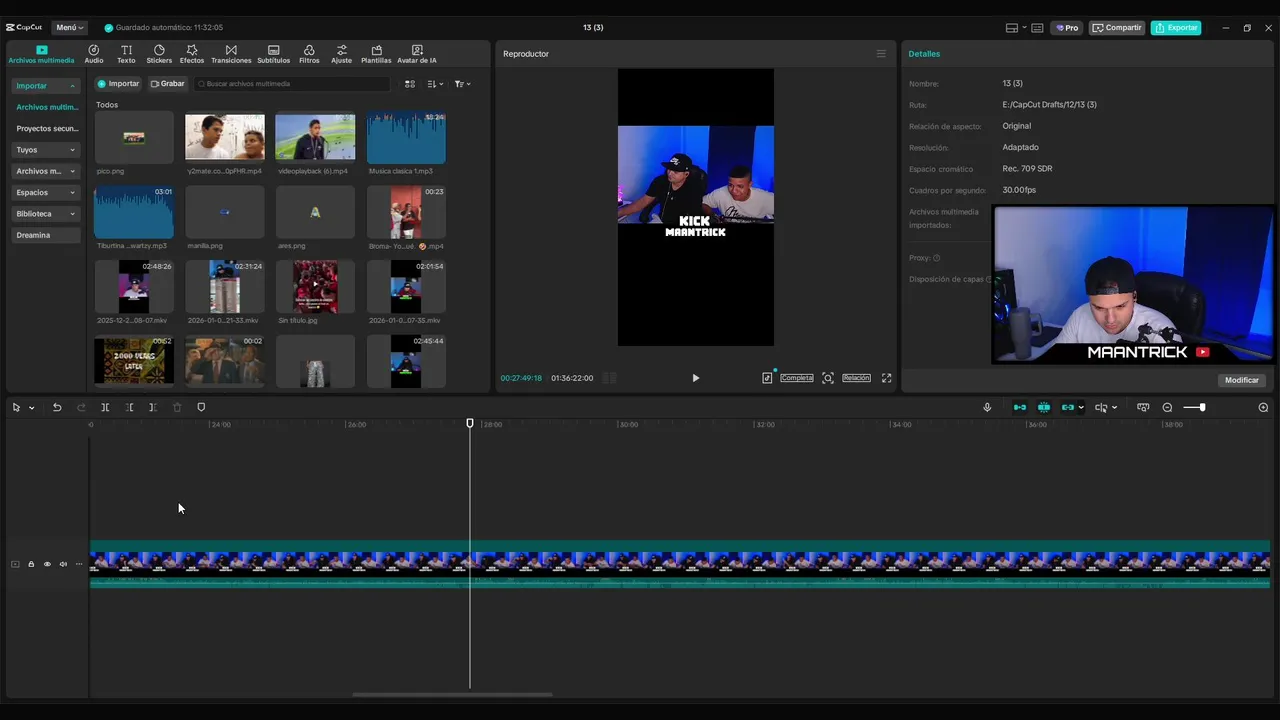The height and width of the screenshot is (720, 1280).
Task: Click the Compartir button
Action: [x=1116, y=28]
